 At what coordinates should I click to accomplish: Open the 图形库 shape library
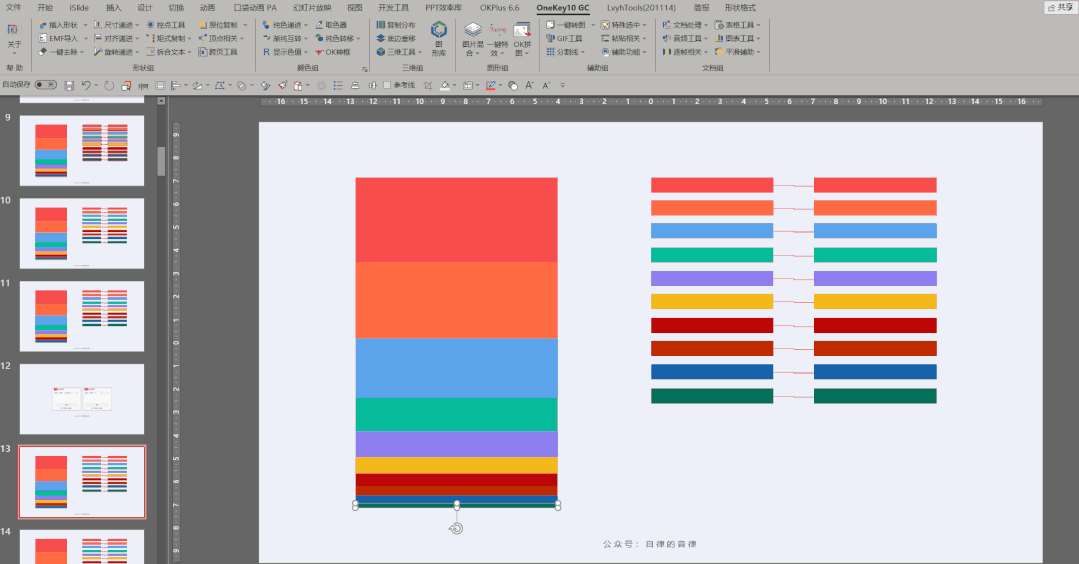pyautogui.click(x=438, y=39)
